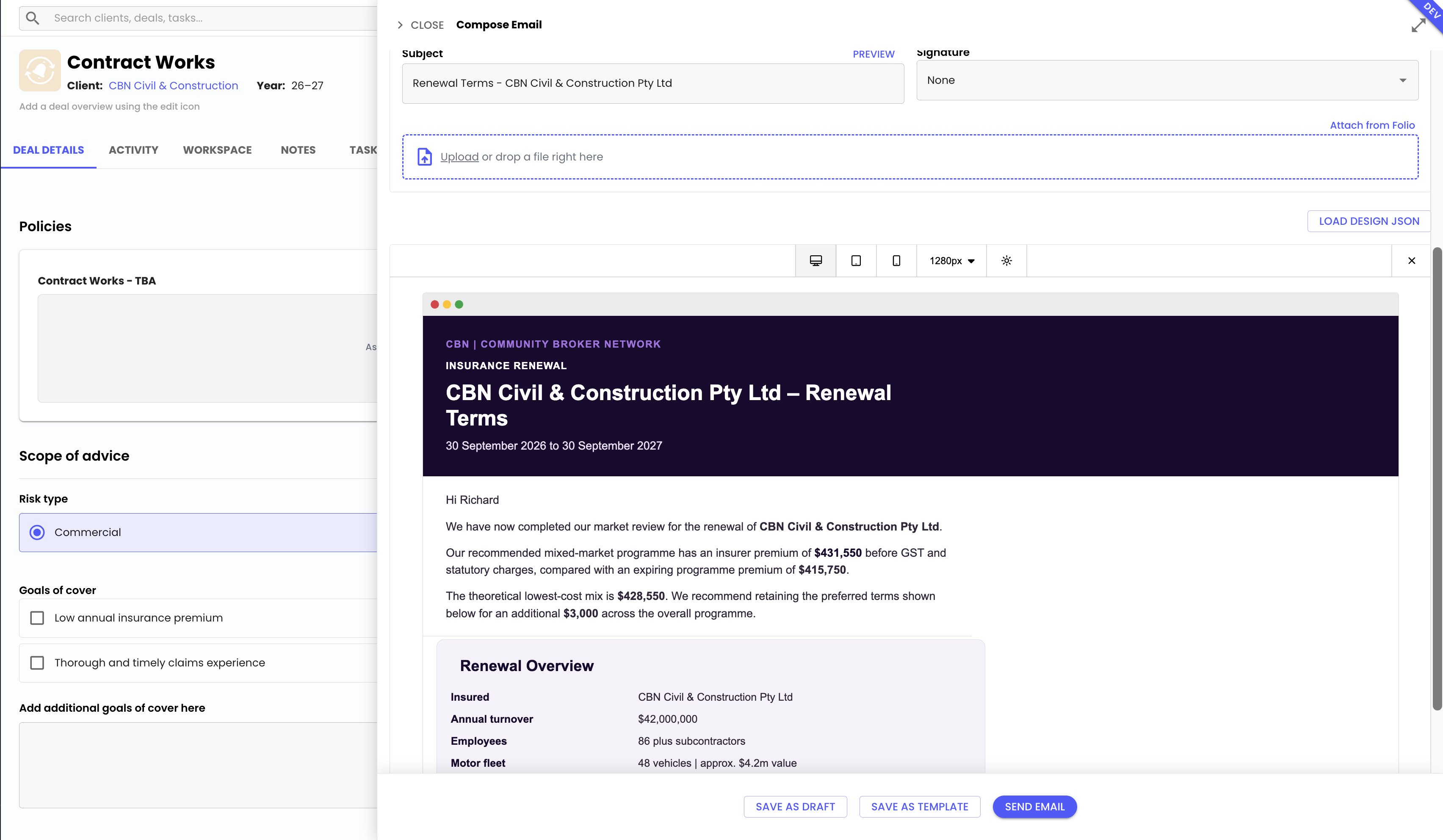This screenshot has height=840, width=1443.
Task: Click the '$42,000,000' annual turnover value
Action: click(x=668, y=719)
